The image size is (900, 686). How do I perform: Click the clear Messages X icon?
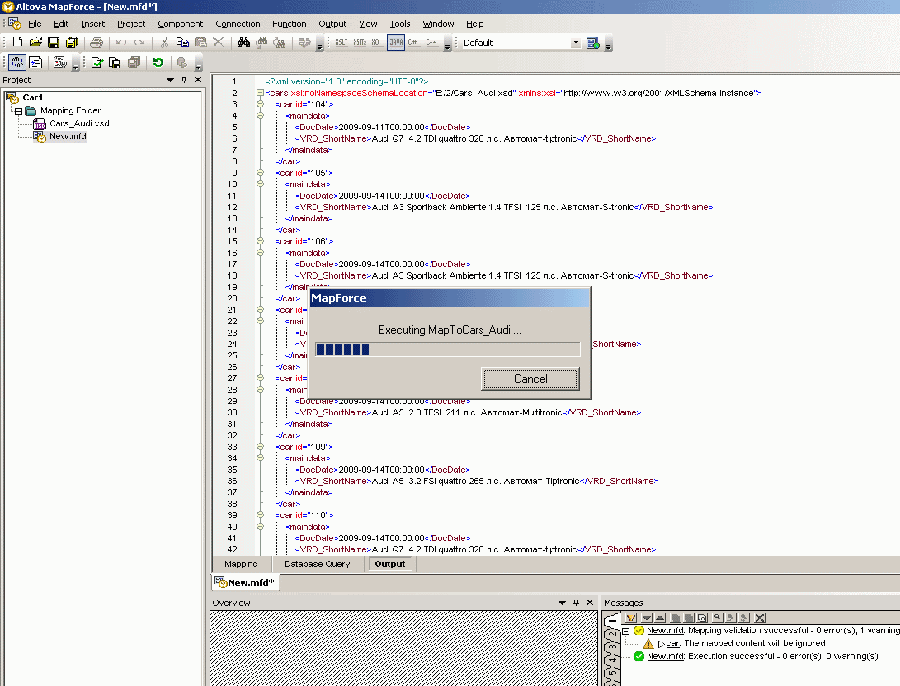[760, 618]
